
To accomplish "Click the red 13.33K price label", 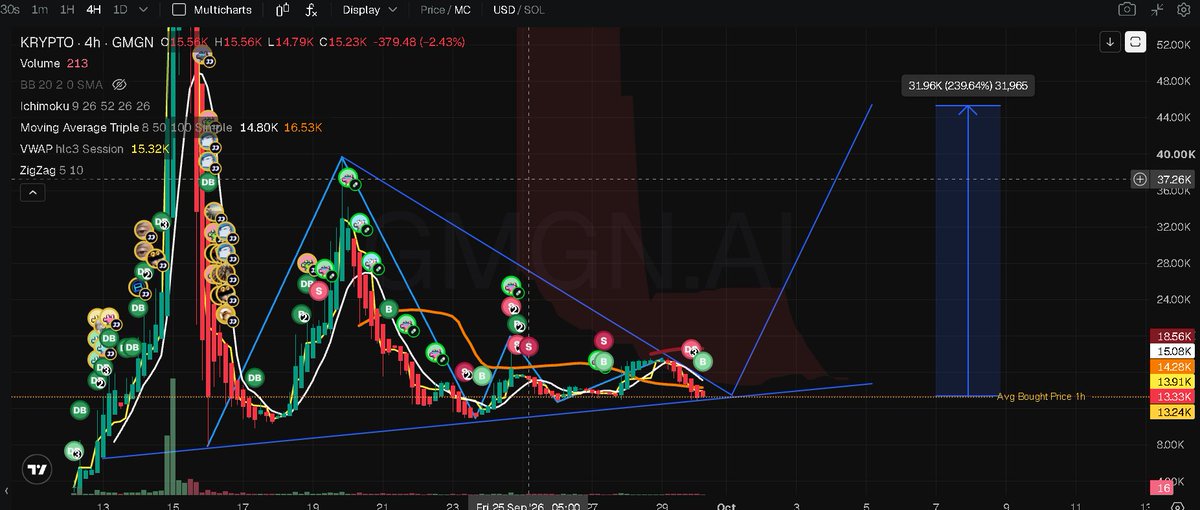I will pyautogui.click(x=1173, y=397).
